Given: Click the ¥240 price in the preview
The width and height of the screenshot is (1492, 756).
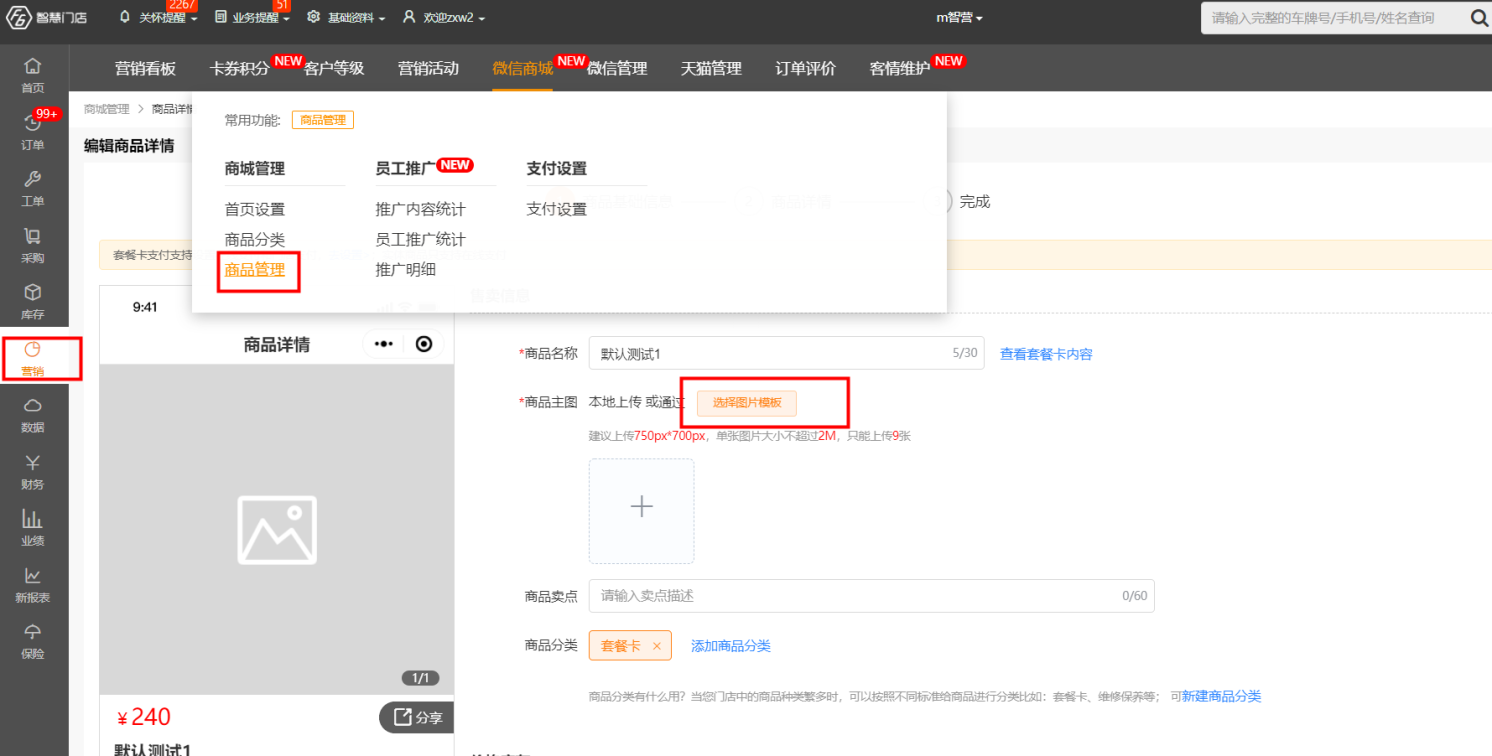Looking at the screenshot, I should click(x=144, y=717).
